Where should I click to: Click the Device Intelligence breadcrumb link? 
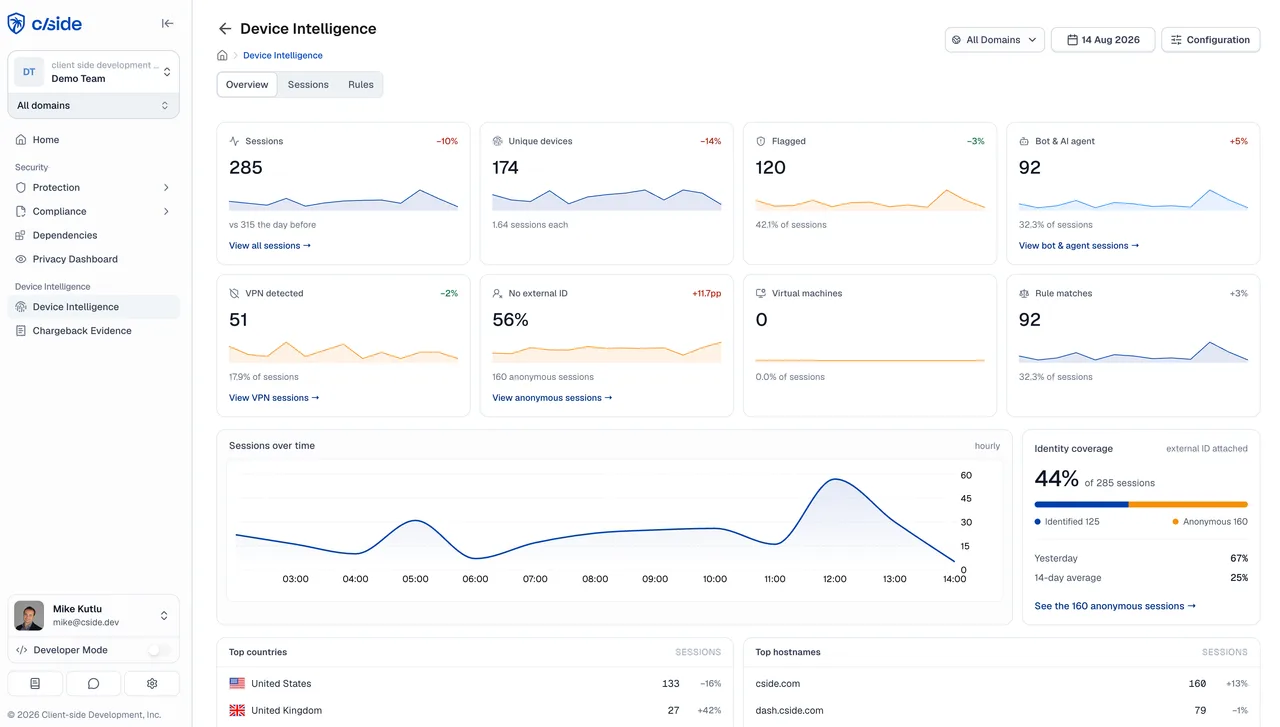point(283,55)
